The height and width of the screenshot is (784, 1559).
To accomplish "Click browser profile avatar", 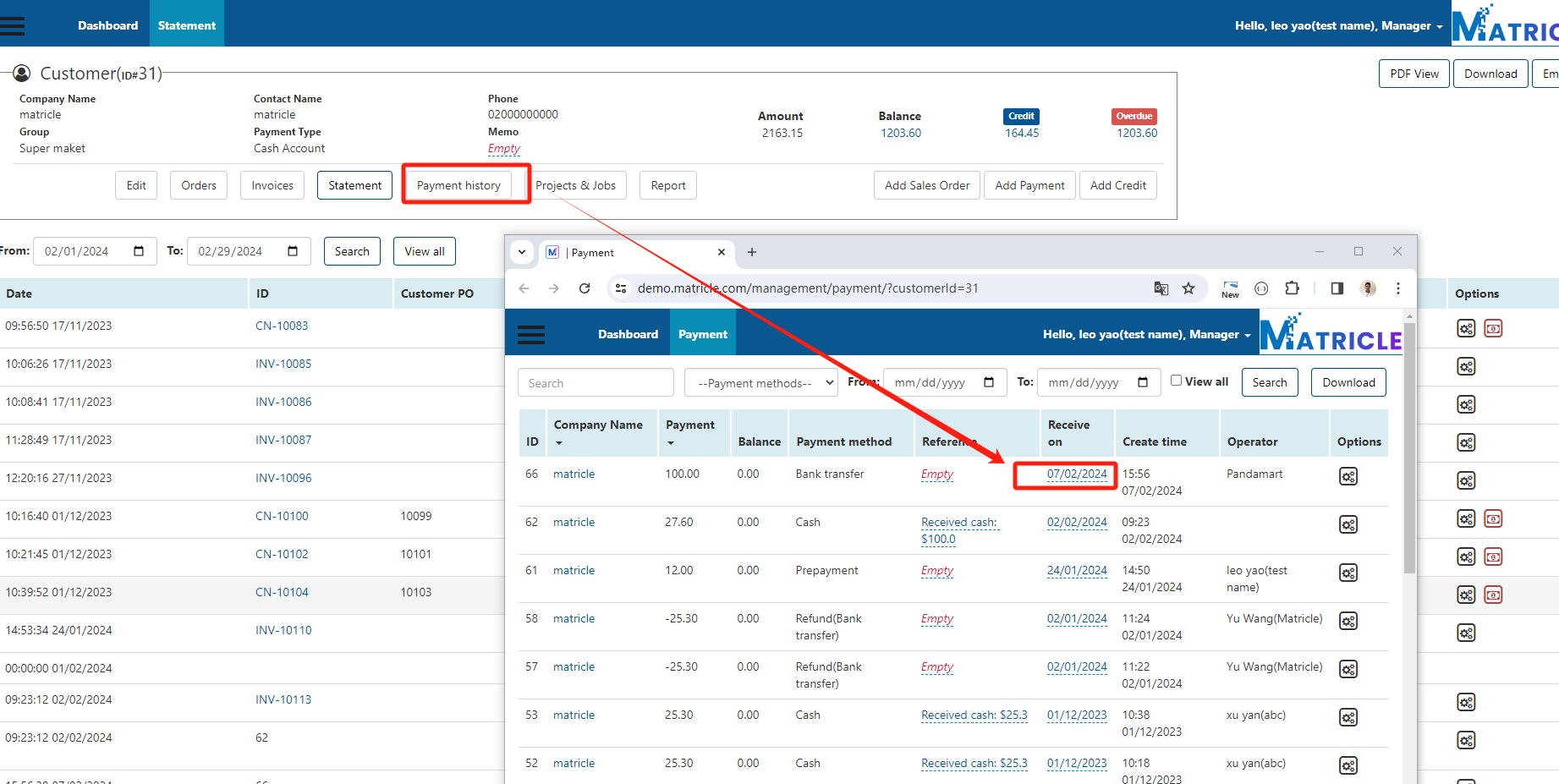I will tap(1368, 288).
